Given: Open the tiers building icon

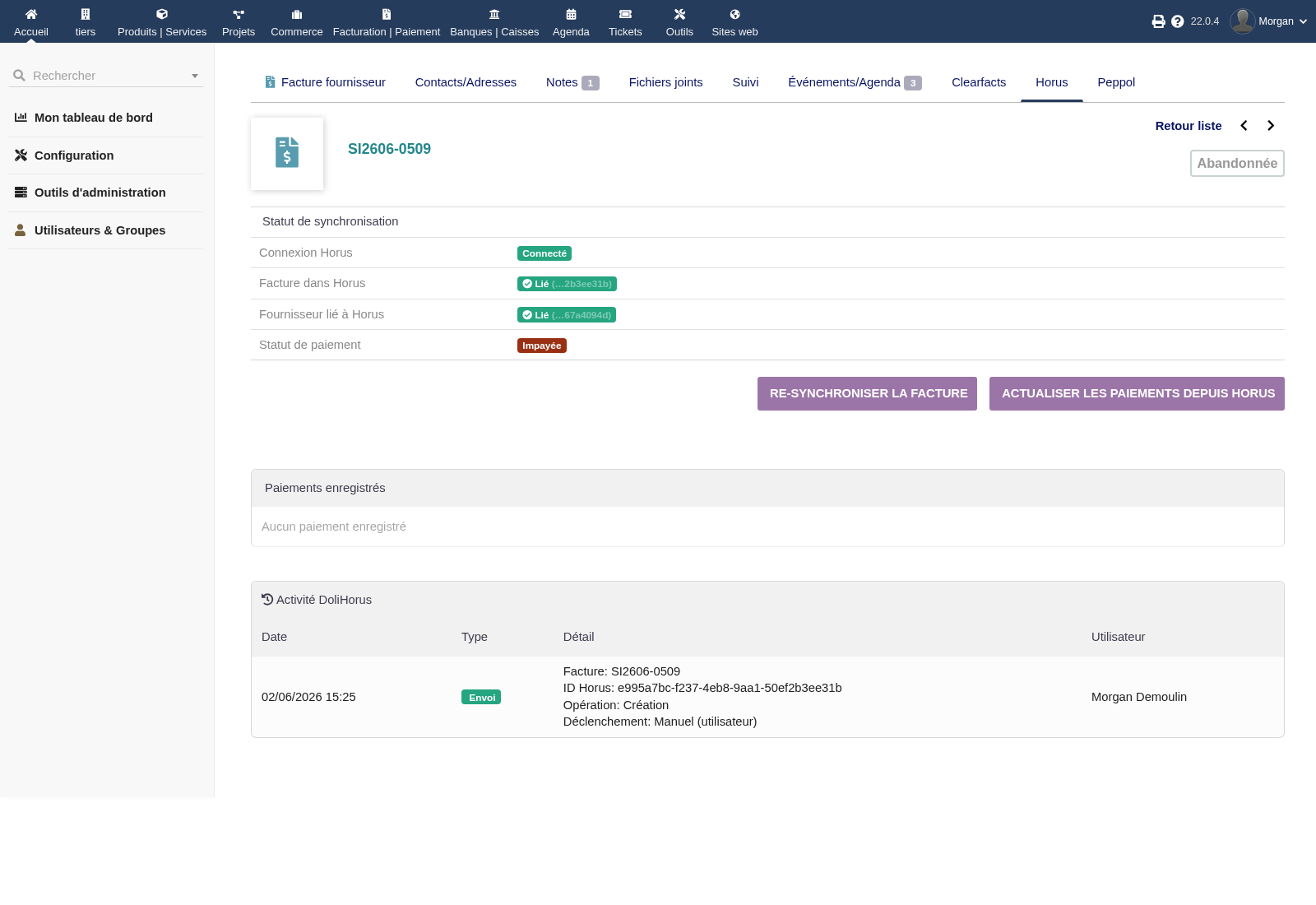Looking at the screenshot, I should 86,14.
